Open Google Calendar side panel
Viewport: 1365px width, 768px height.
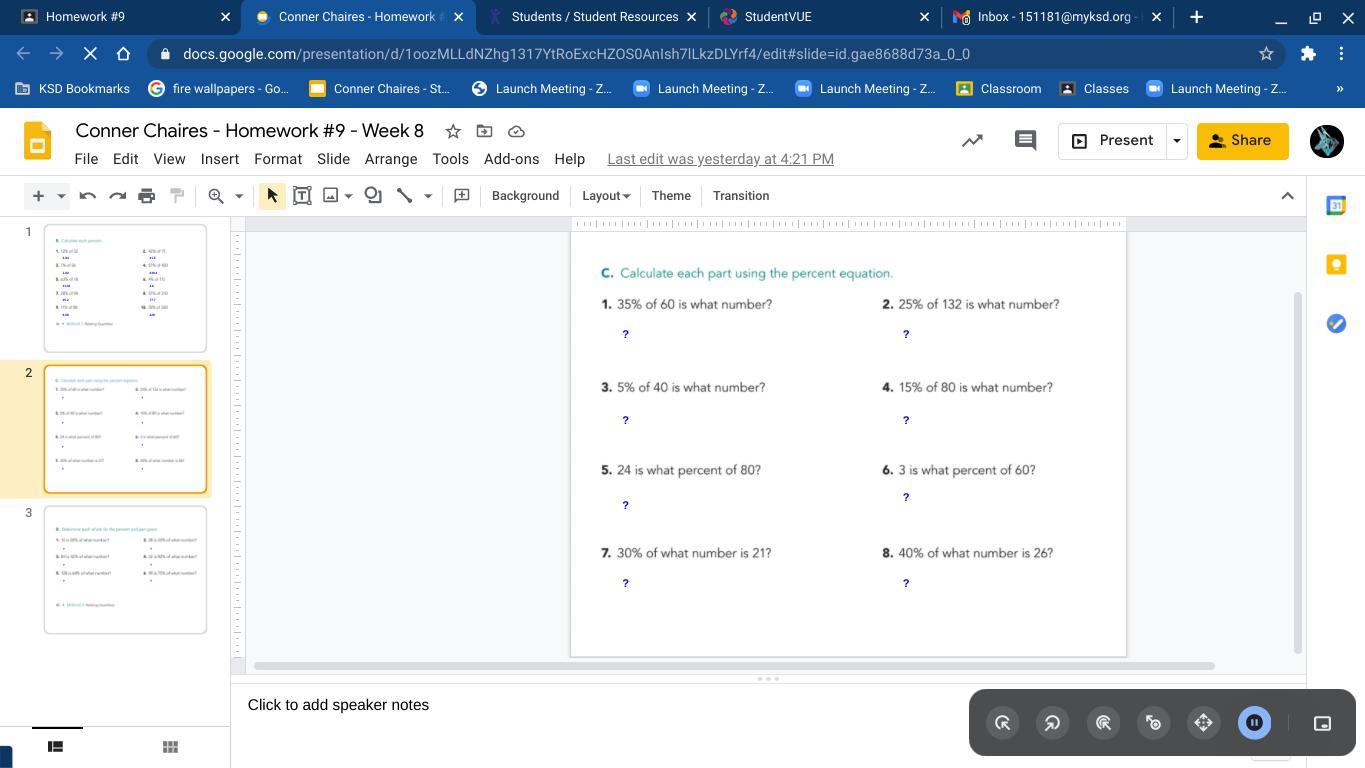click(x=1336, y=205)
